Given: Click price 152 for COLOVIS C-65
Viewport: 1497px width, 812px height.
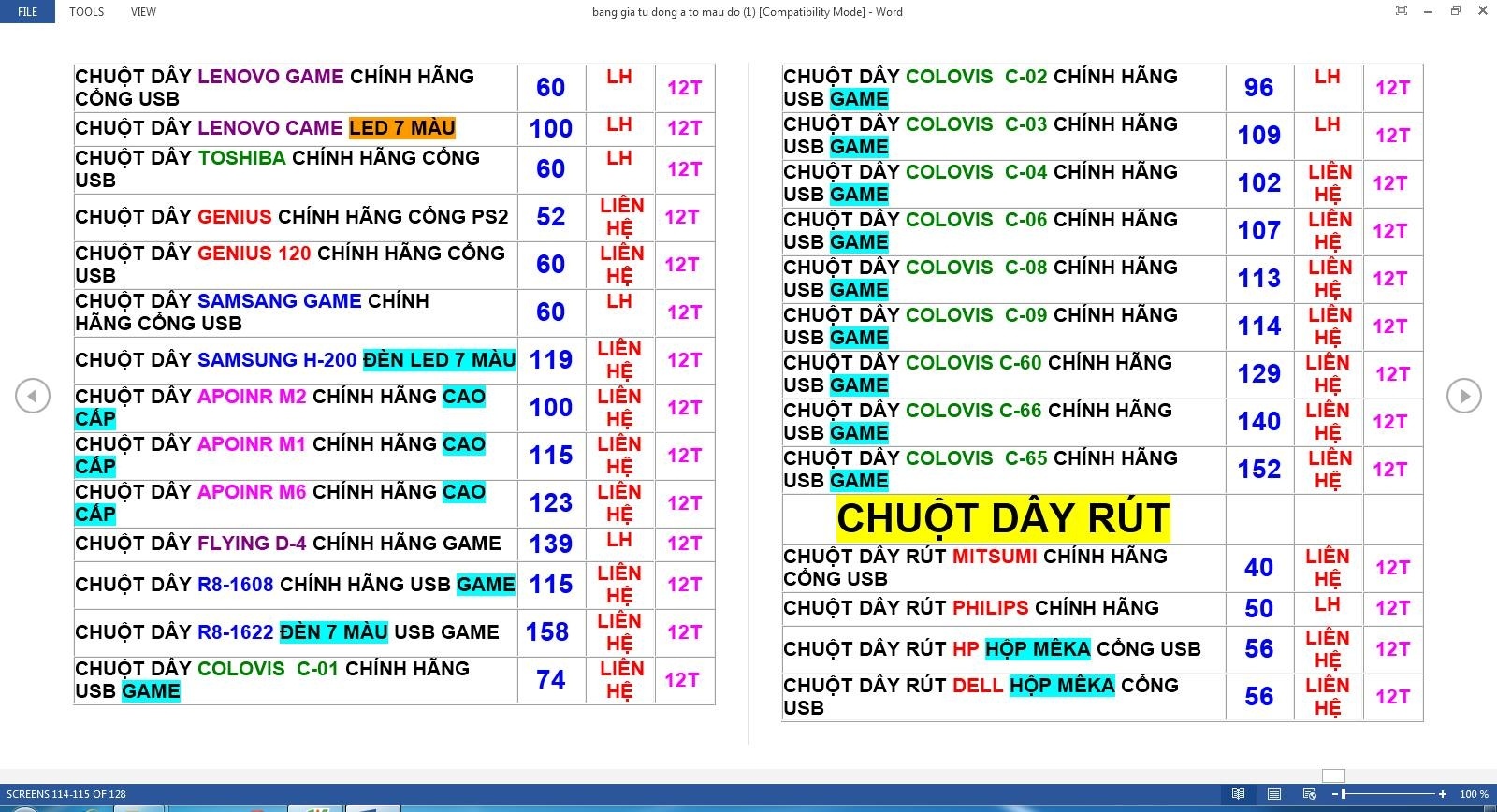Looking at the screenshot, I should tap(1259, 470).
